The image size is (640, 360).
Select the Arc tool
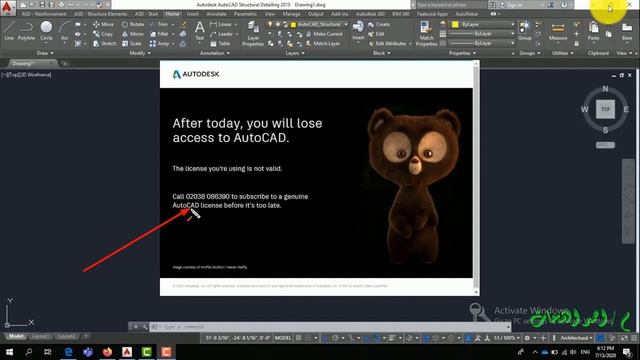[x=64, y=31]
